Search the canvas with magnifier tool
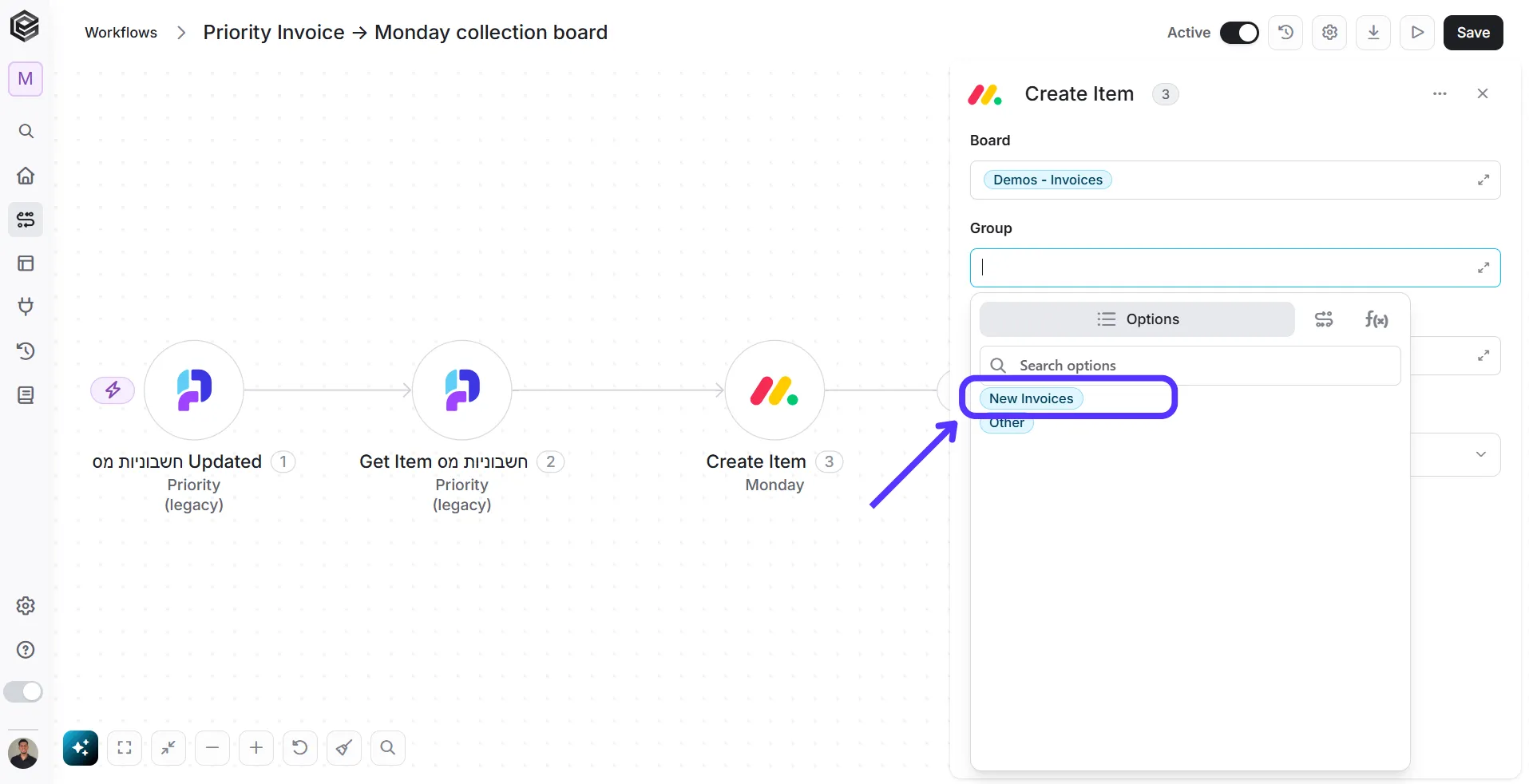The height and width of the screenshot is (784, 1529). click(388, 748)
